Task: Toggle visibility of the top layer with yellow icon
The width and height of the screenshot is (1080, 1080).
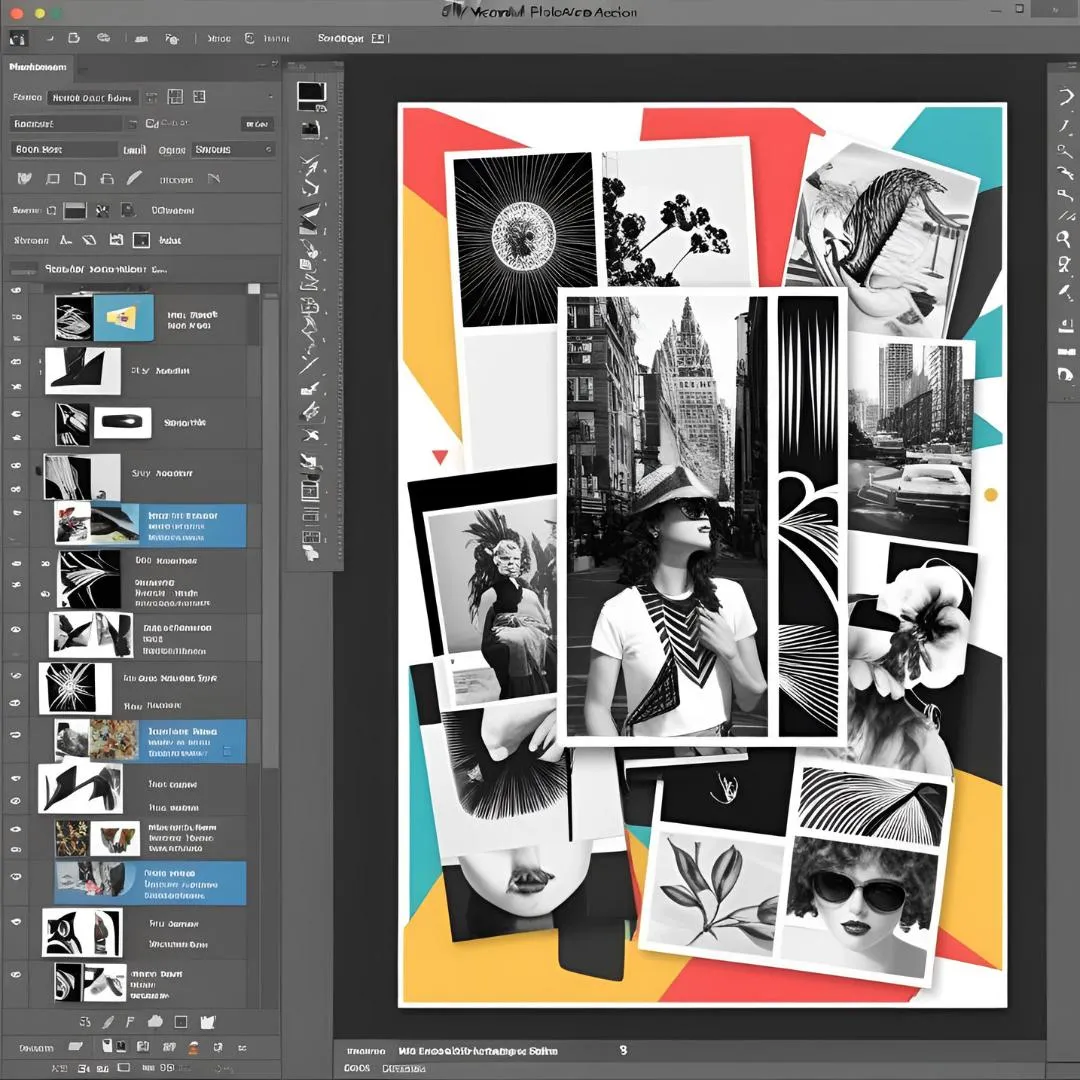Action: [15, 290]
